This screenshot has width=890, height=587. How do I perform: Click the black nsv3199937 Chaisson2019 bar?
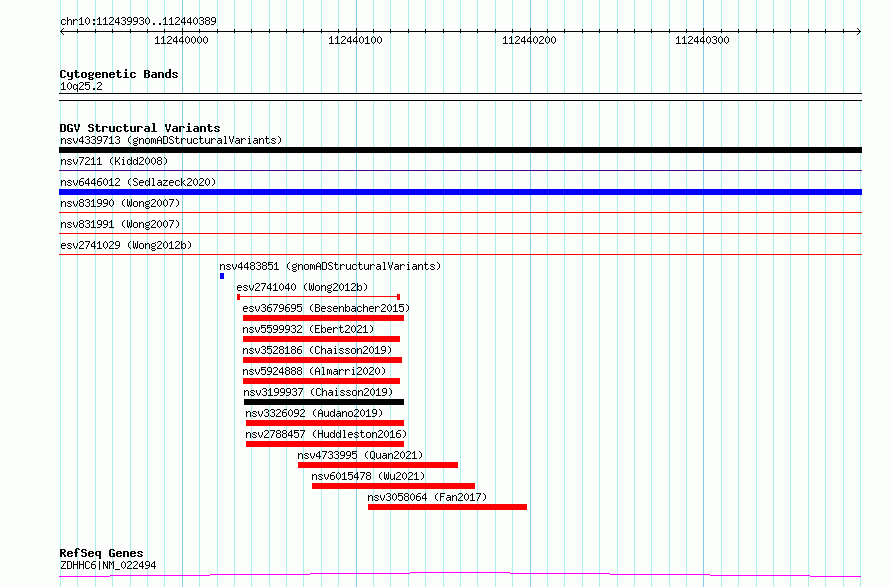(323, 402)
